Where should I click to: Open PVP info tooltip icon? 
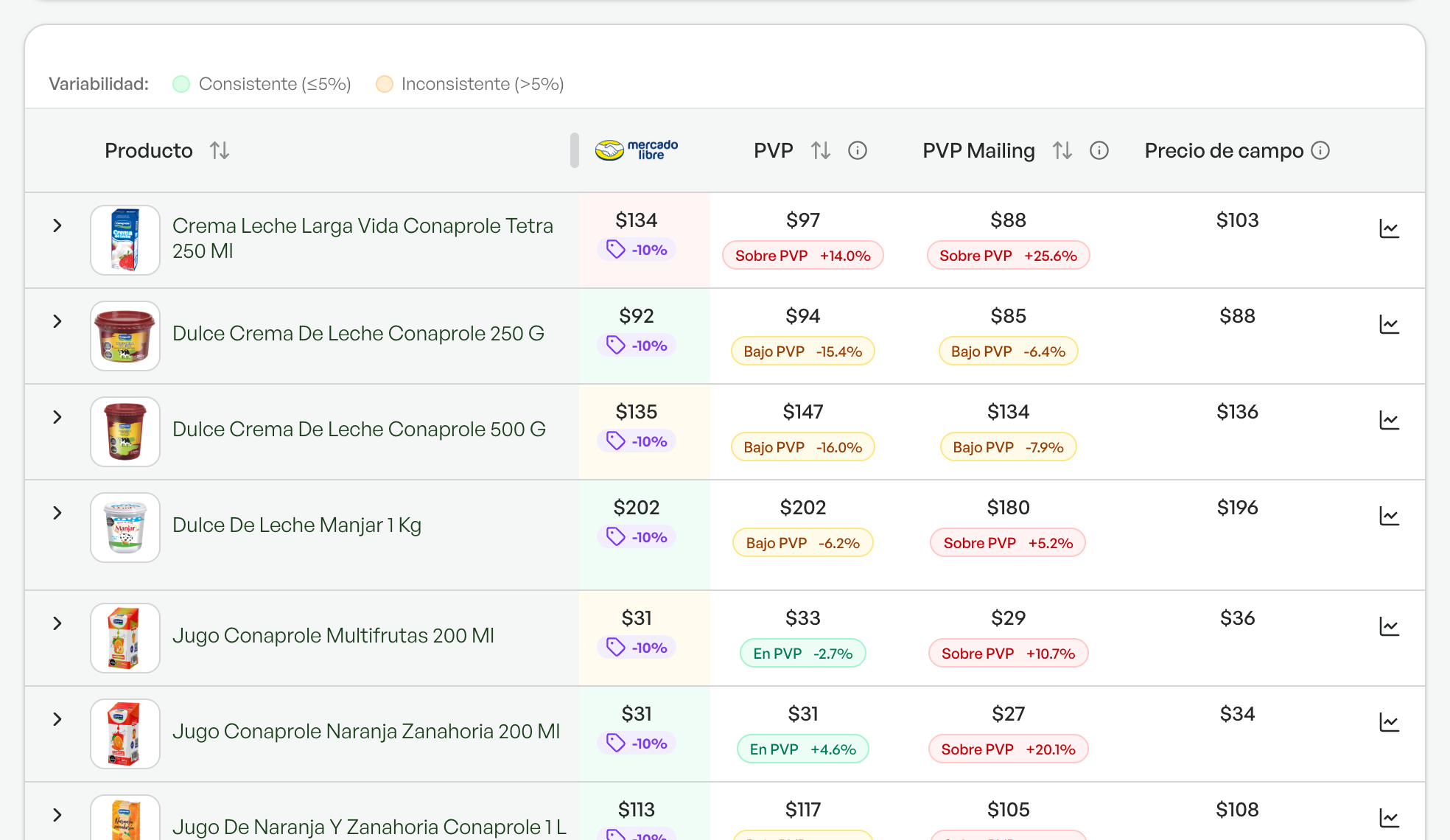857,150
